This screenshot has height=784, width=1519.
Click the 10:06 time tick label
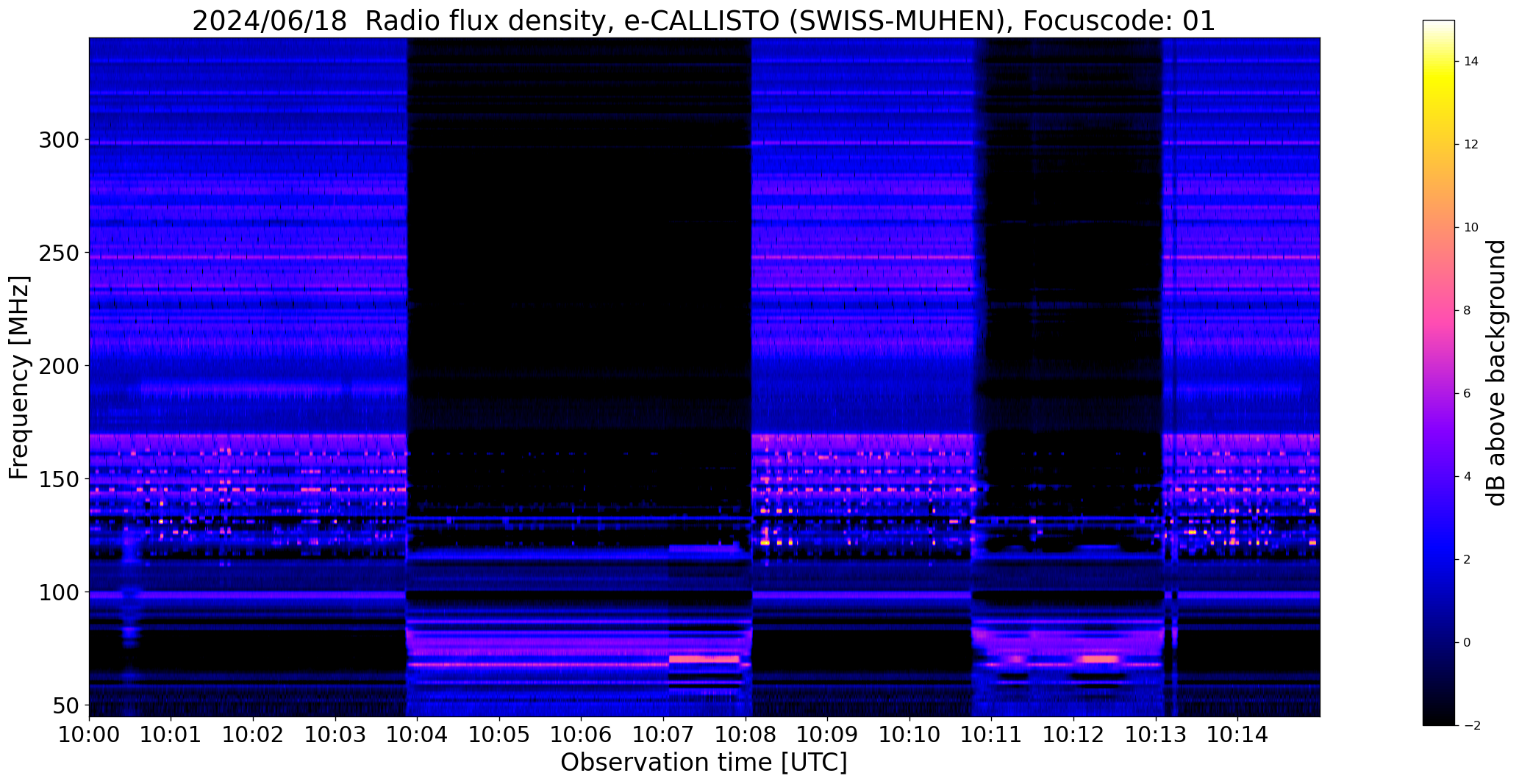[582, 733]
